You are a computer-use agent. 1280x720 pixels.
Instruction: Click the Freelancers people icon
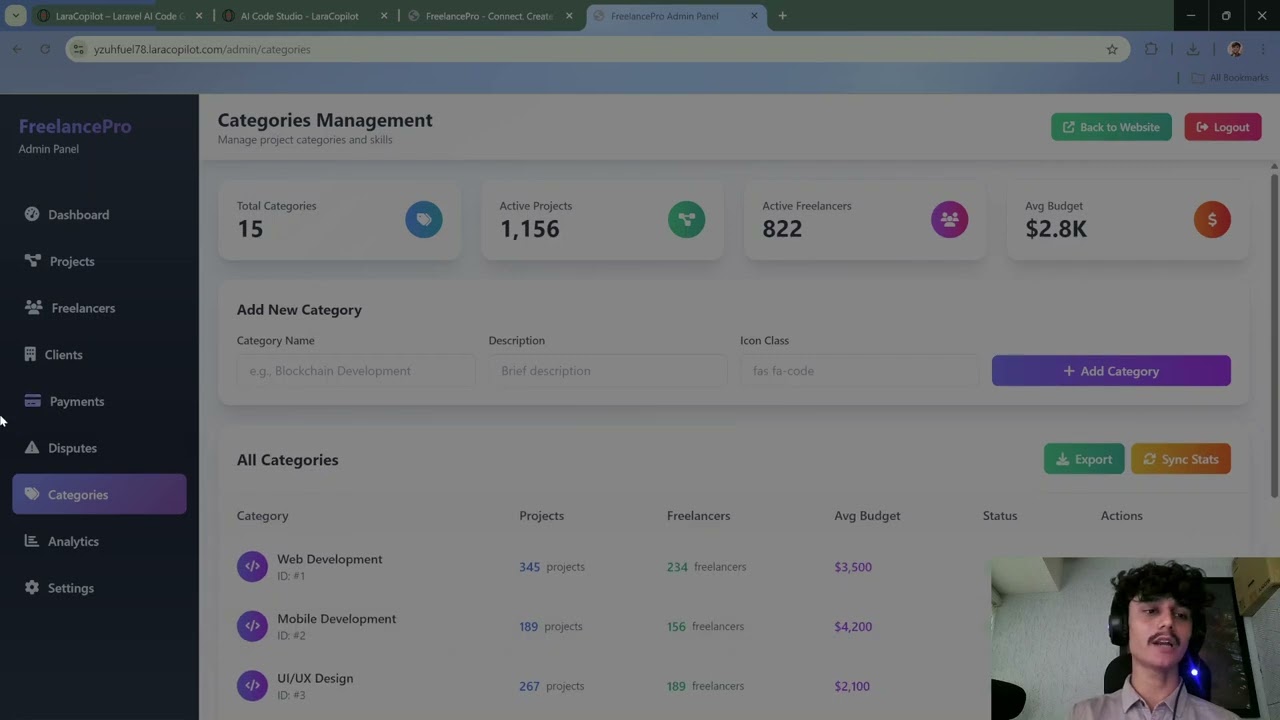pos(34,307)
